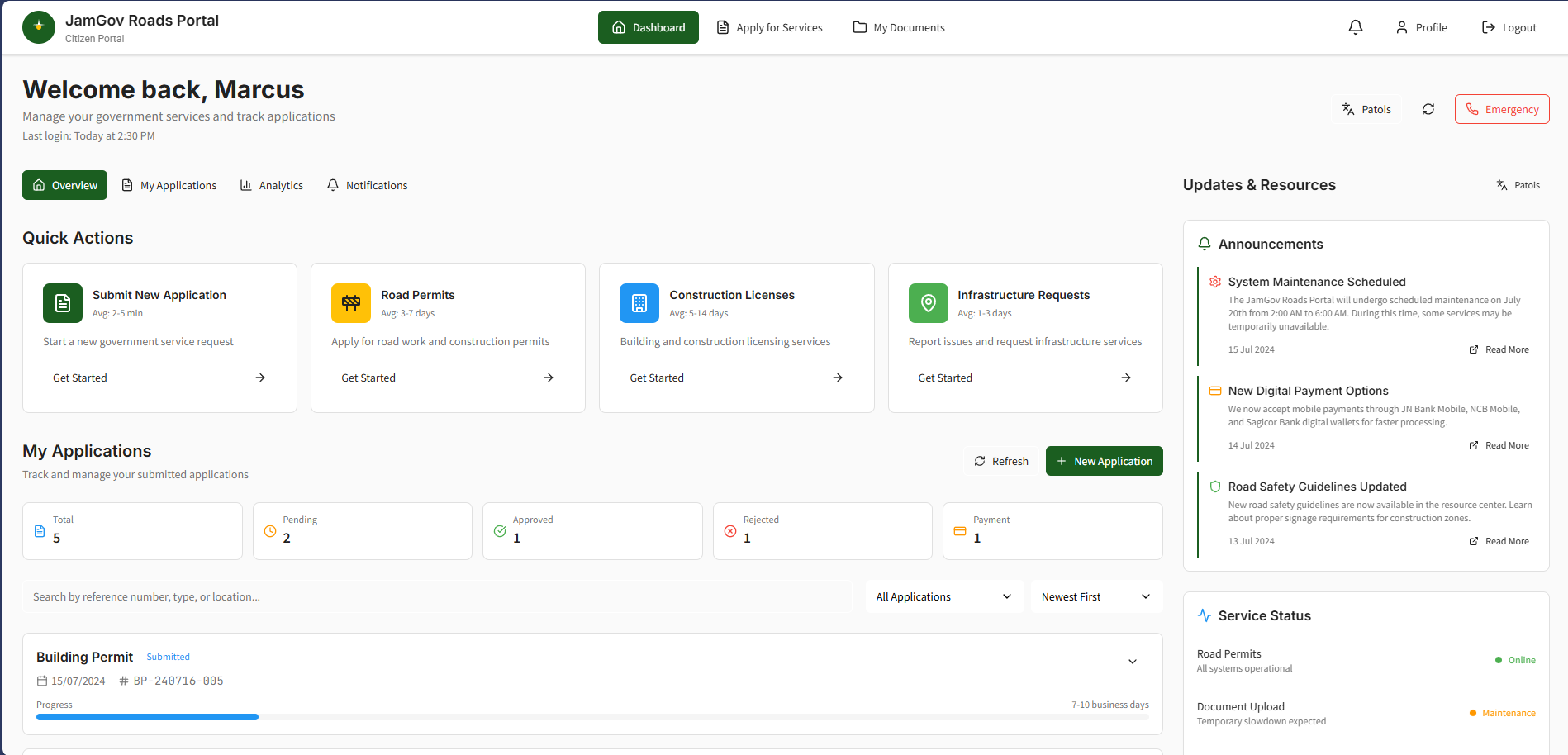Viewport: 1568px width, 755px height.
Task: Click the refresh icon beside Emergency button
Action: click(x=1428, y=109)
